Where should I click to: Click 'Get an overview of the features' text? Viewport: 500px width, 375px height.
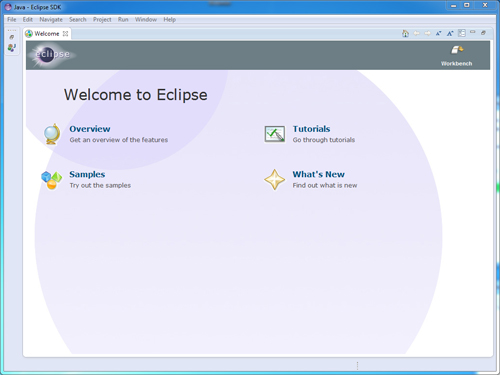click(119, 140)
